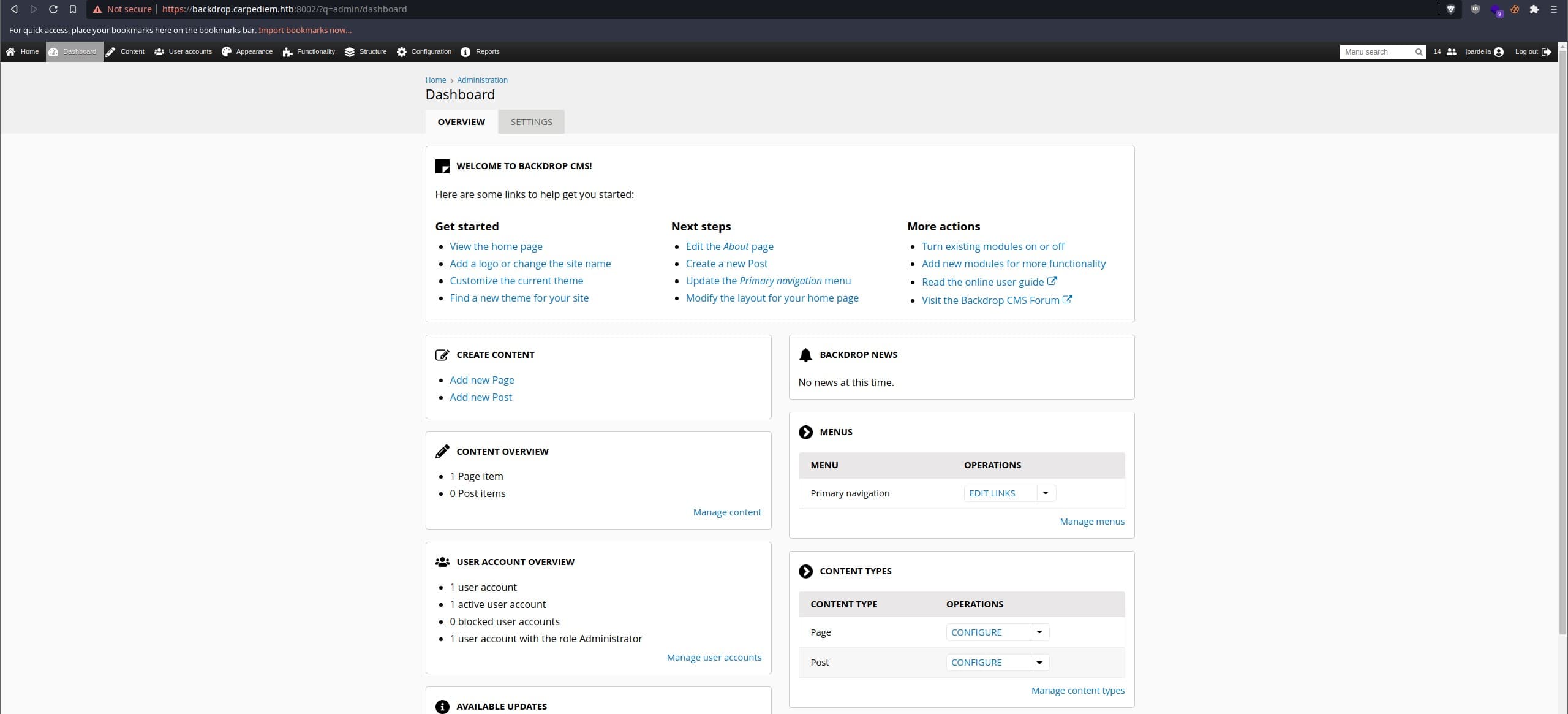Image resolution: width=1568 pixels, height=714 pixels.
Task: Click the bookmark icon in address bar
Action: pos(73,9)
